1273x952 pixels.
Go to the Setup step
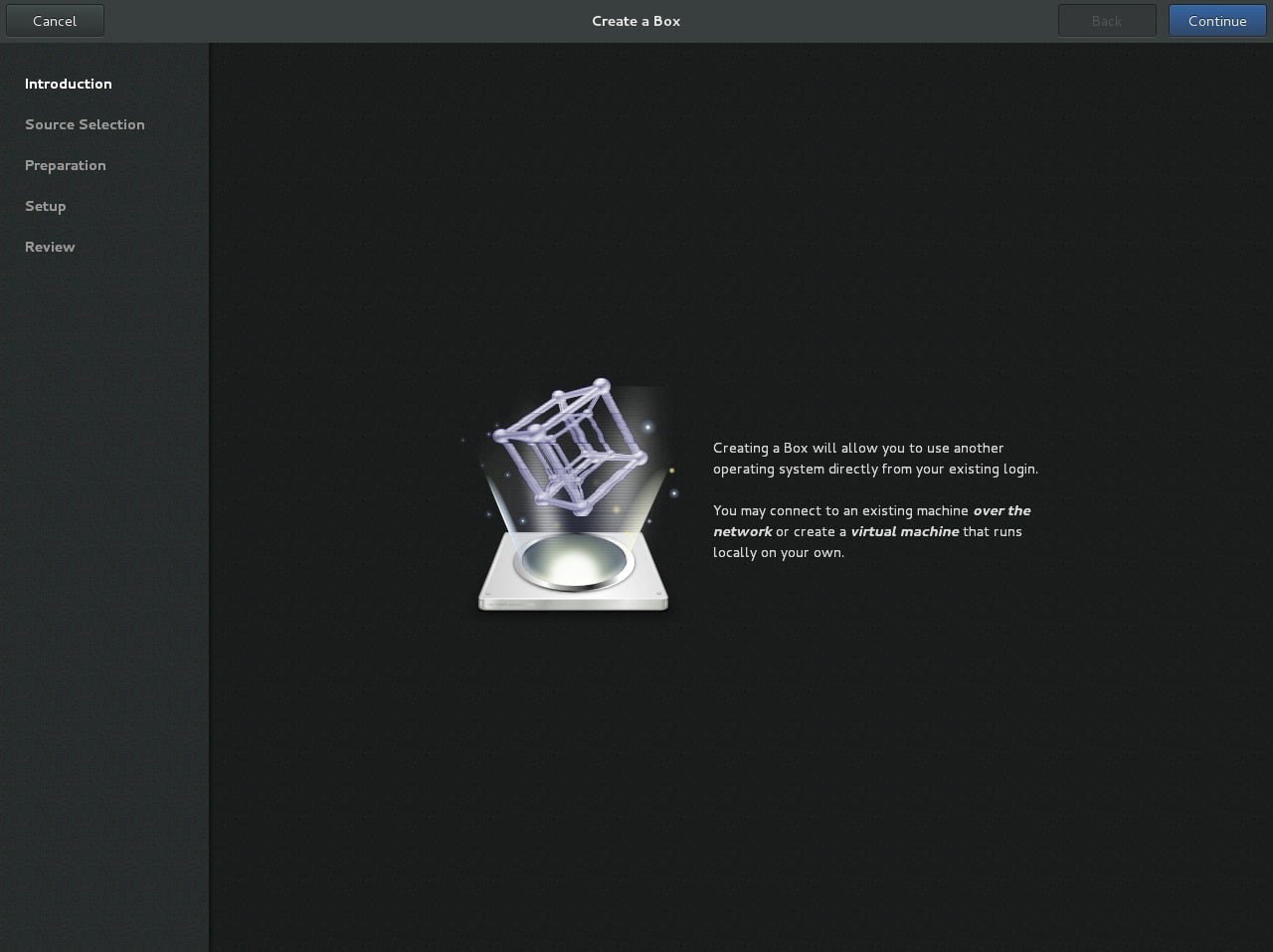click(46, 206)
